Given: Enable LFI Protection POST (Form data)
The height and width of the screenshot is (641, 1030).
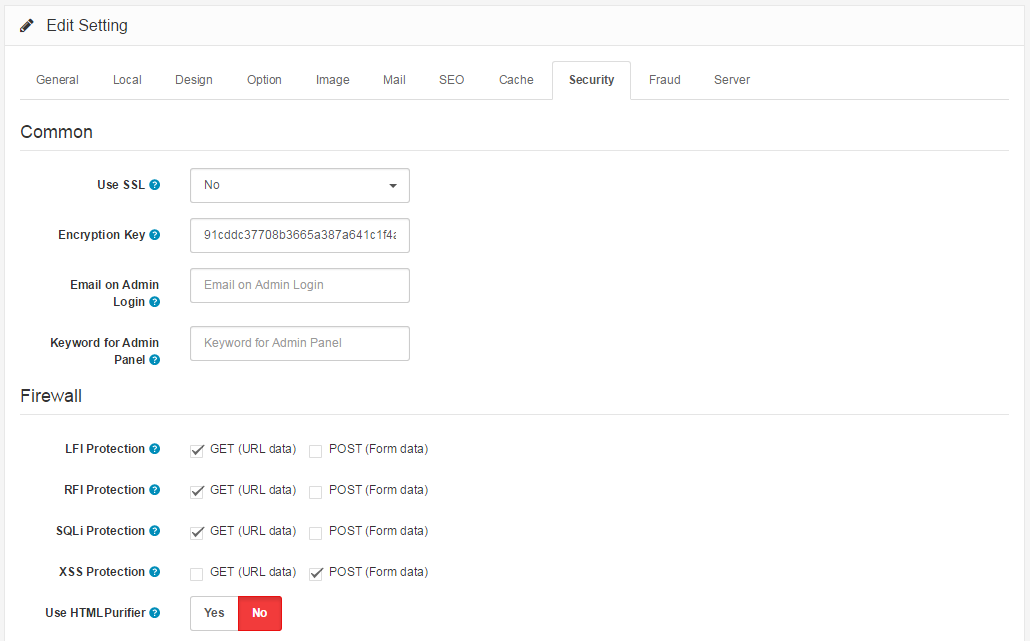Looking at the screenshot, I should click(x=315, y=451).
